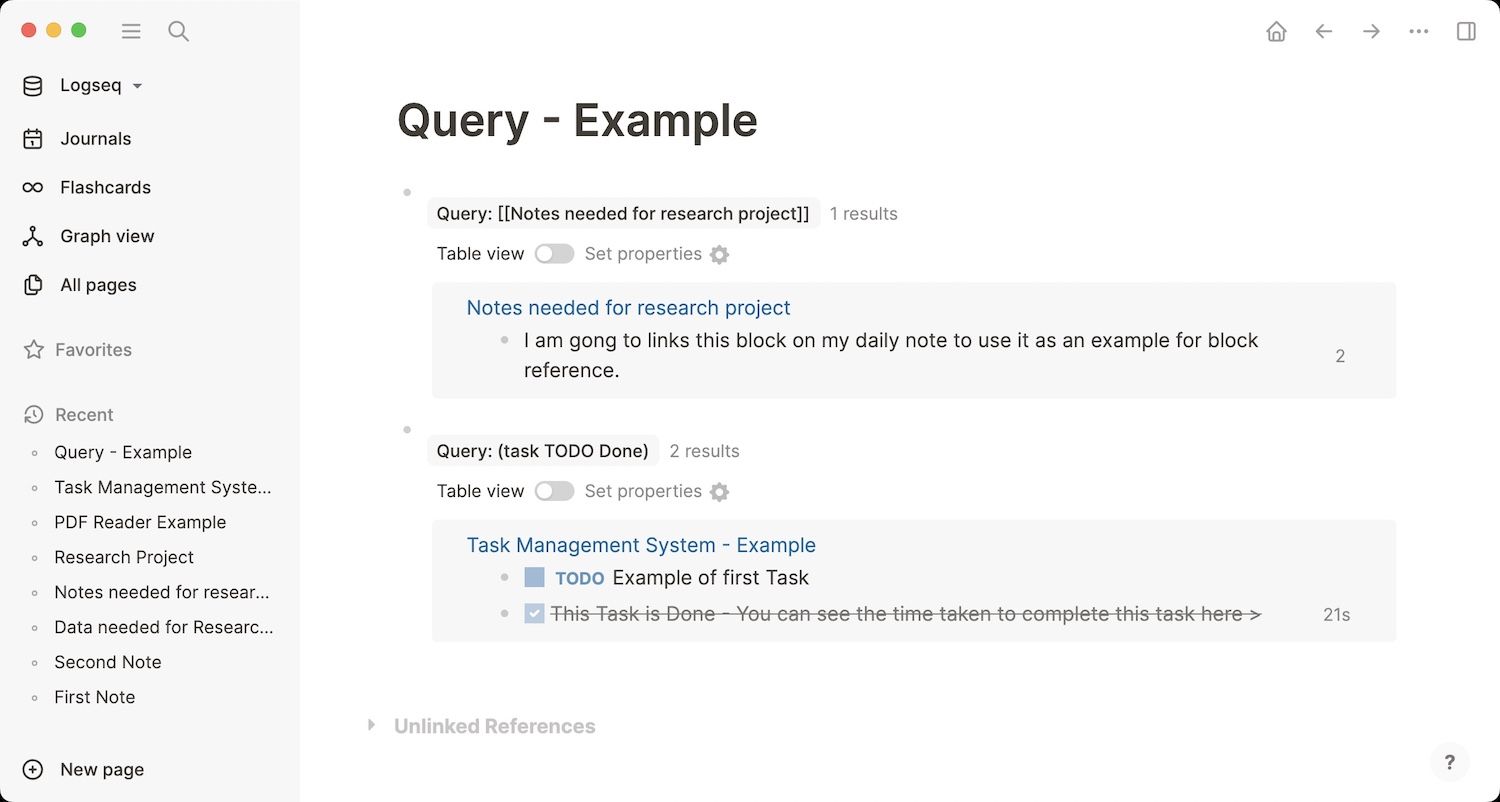Open Set properties gear for the TODO query
This screenshot has width=1500, height=802.
[x=719, y=491]
